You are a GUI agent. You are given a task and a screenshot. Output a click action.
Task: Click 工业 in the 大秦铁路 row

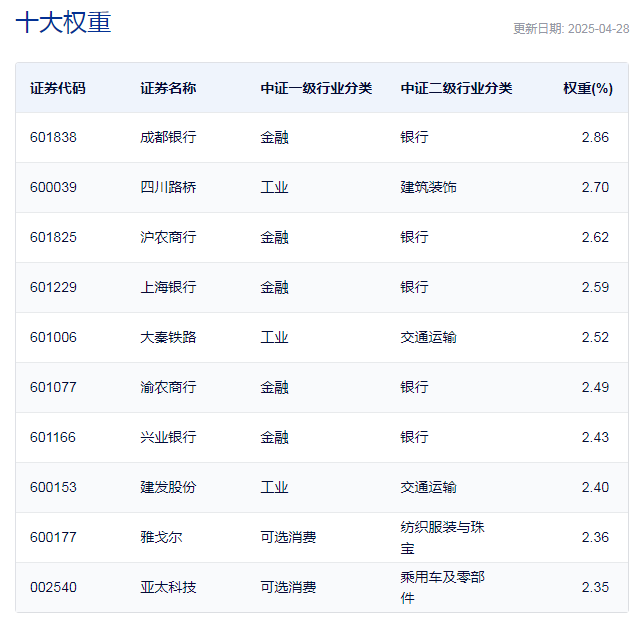[274, 337]
